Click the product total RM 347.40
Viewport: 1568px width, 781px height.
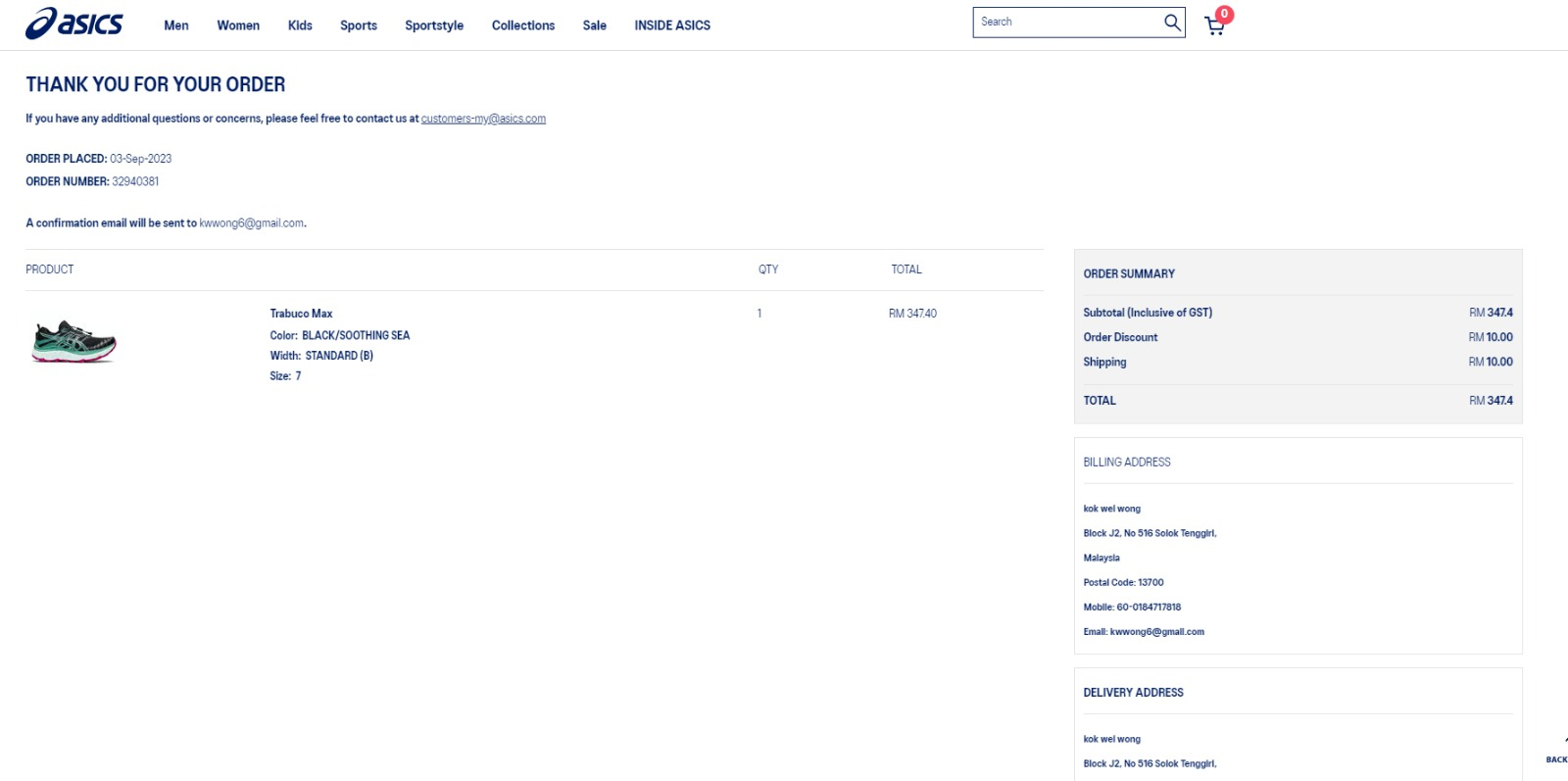(912, 314)
